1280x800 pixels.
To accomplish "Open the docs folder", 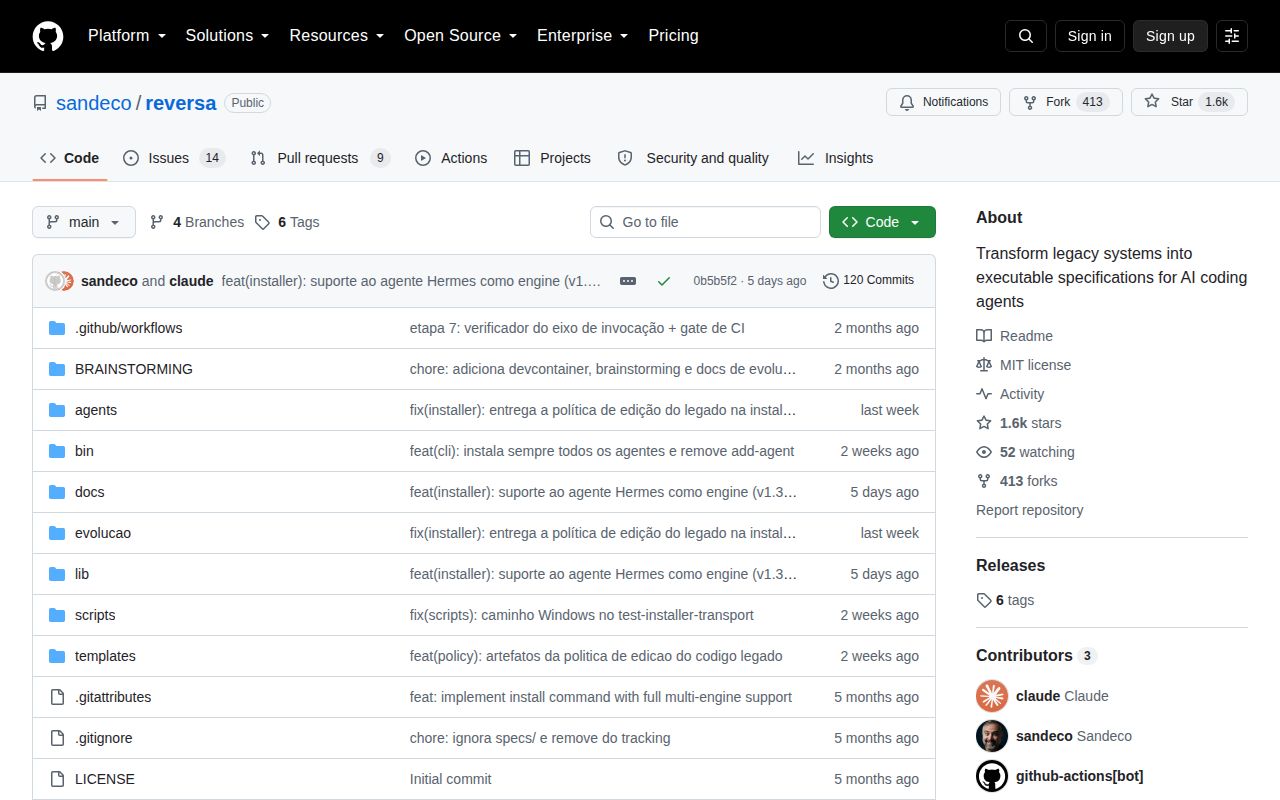I will tap(89, 492).
